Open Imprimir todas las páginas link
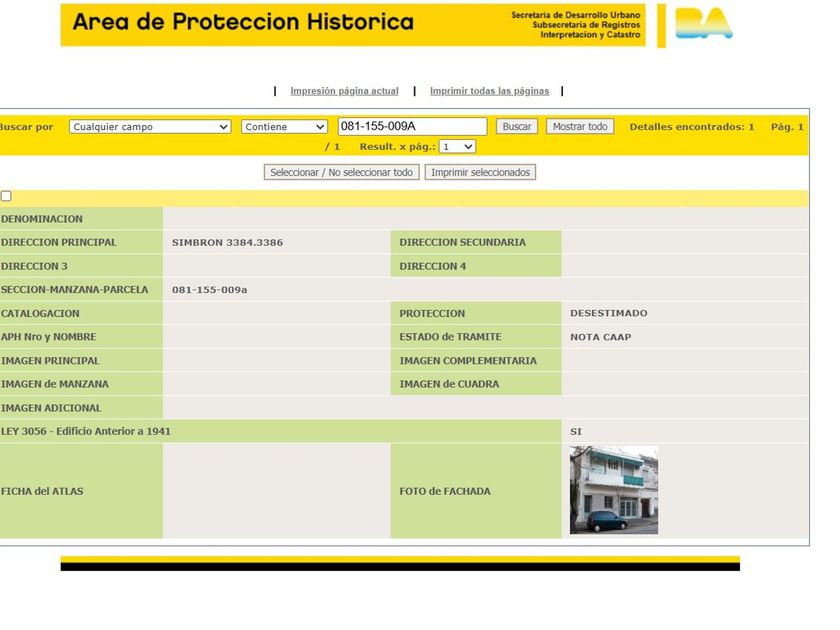Viewport: 840px width, 630px height. tap(490, 91)
